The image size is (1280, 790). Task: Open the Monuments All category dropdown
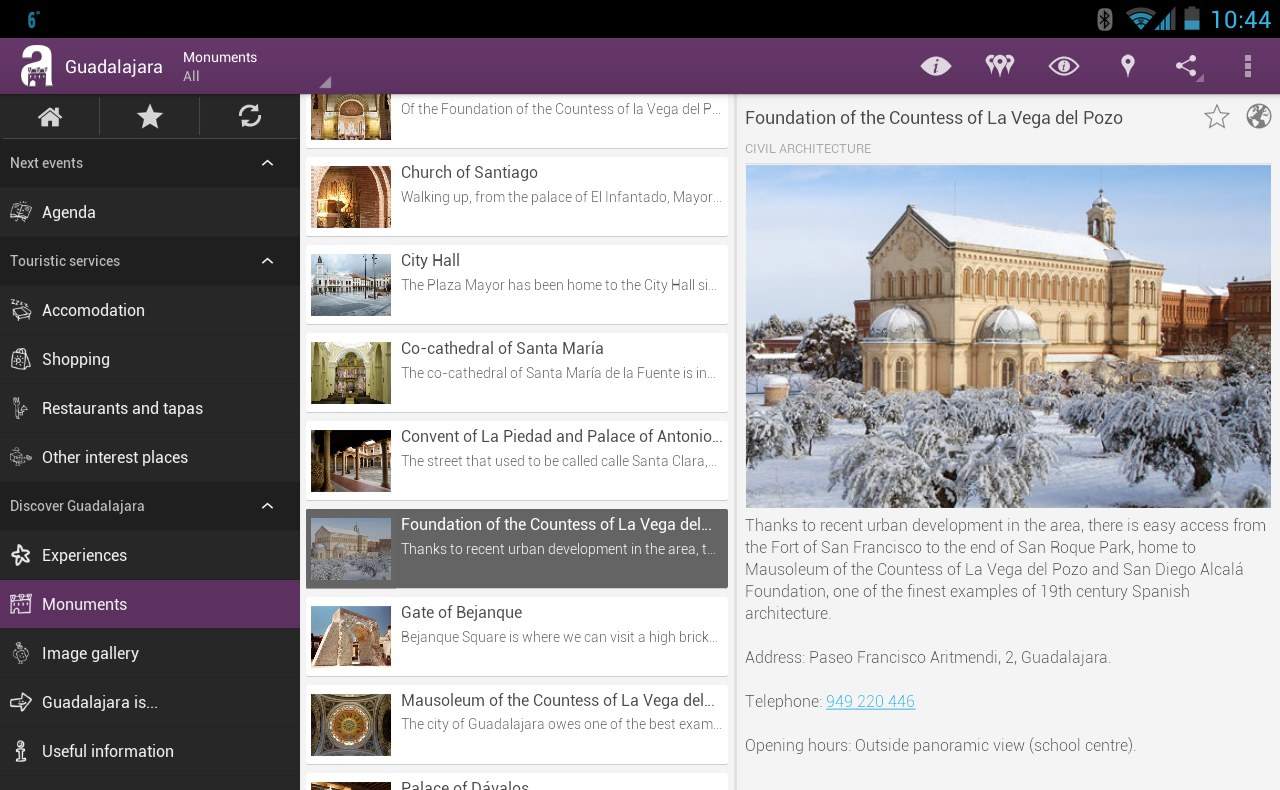coord(256,66)
